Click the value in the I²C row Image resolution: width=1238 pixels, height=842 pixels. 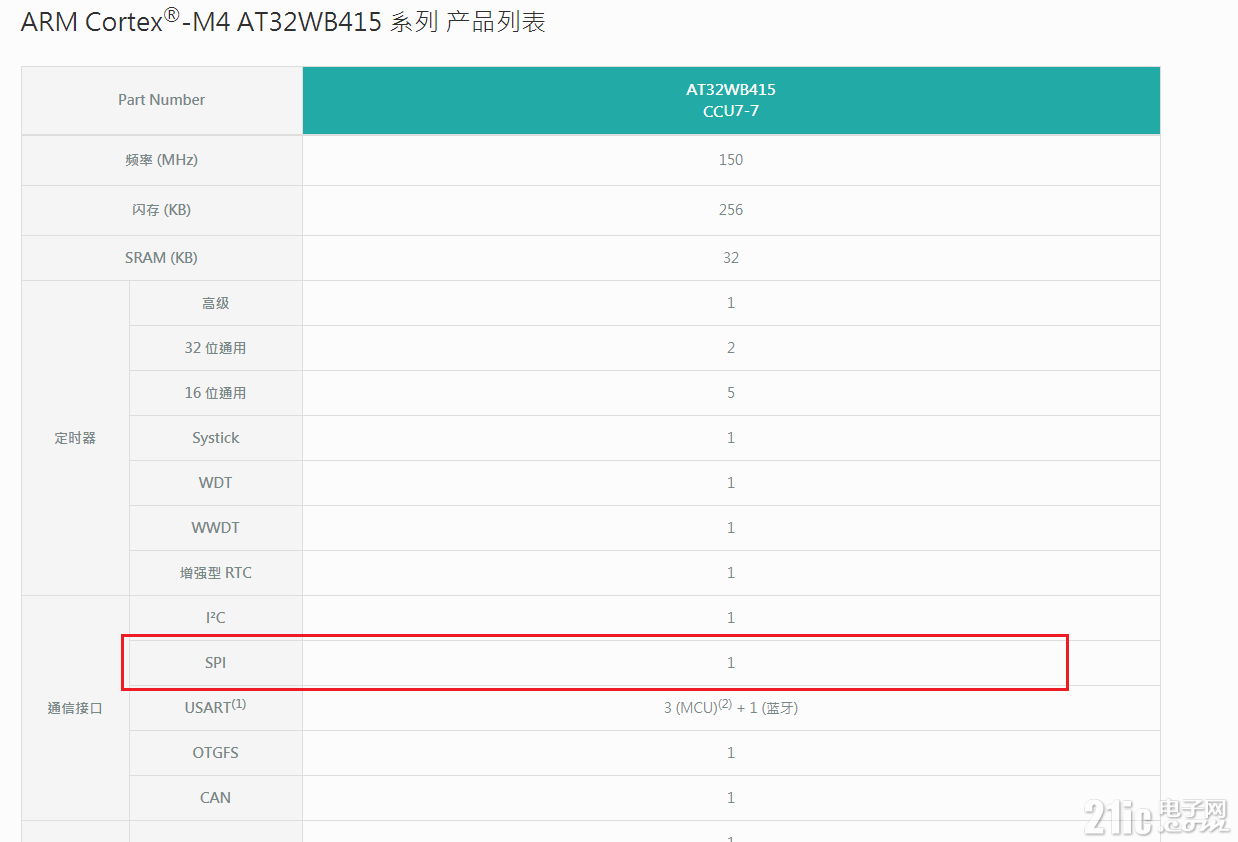(731, 618)
